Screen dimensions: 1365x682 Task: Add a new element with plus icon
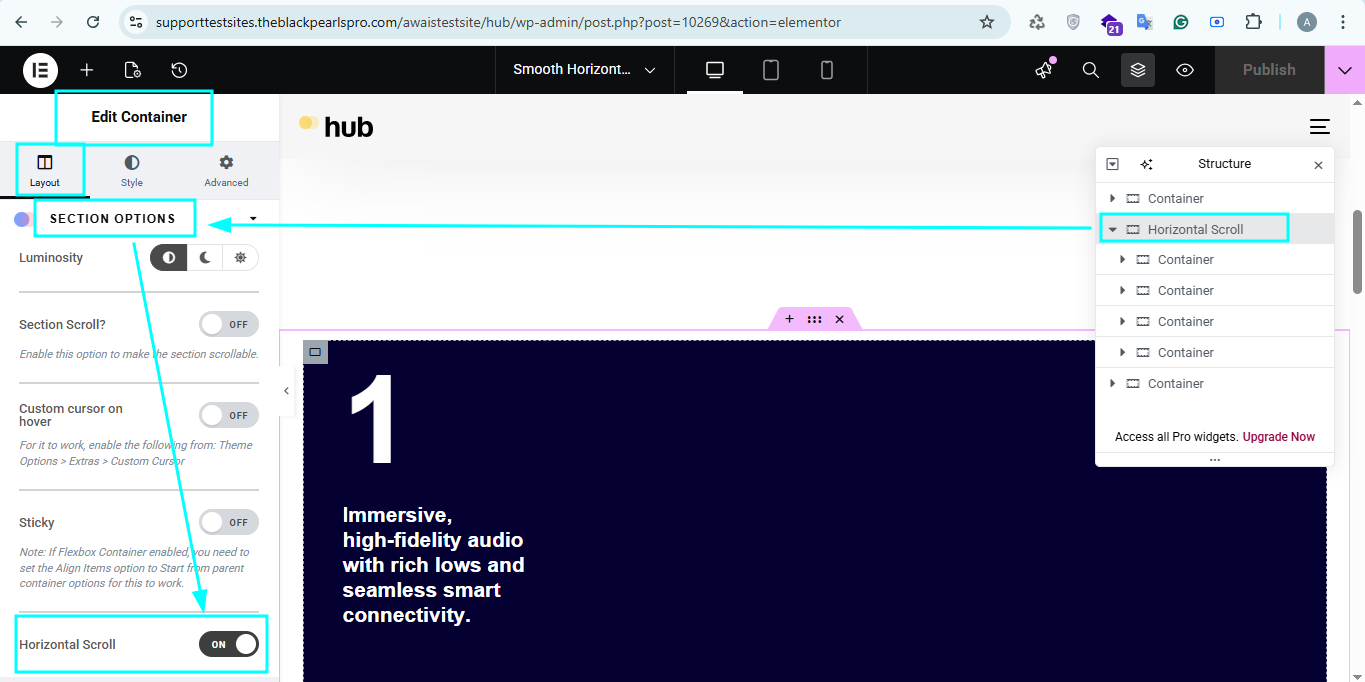87,70
